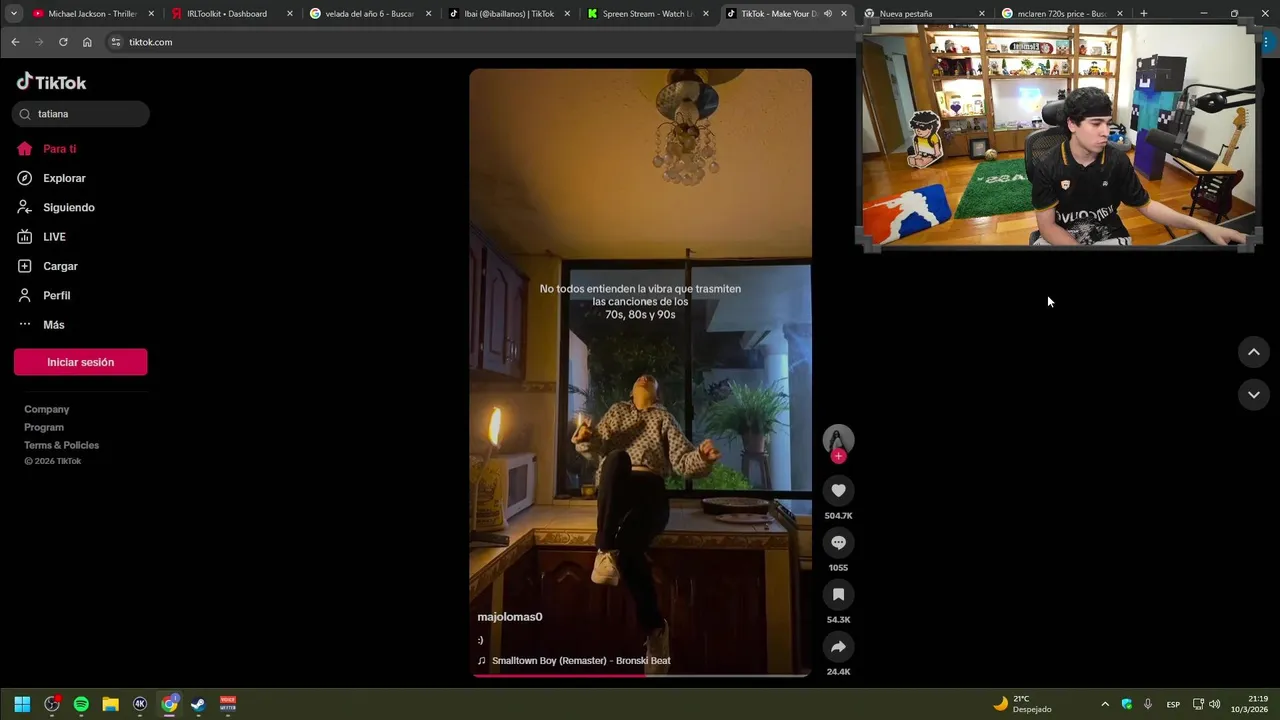Screen dimensions: 1280x720
Task: Show hidden system tray icons
Action: 1105,704
